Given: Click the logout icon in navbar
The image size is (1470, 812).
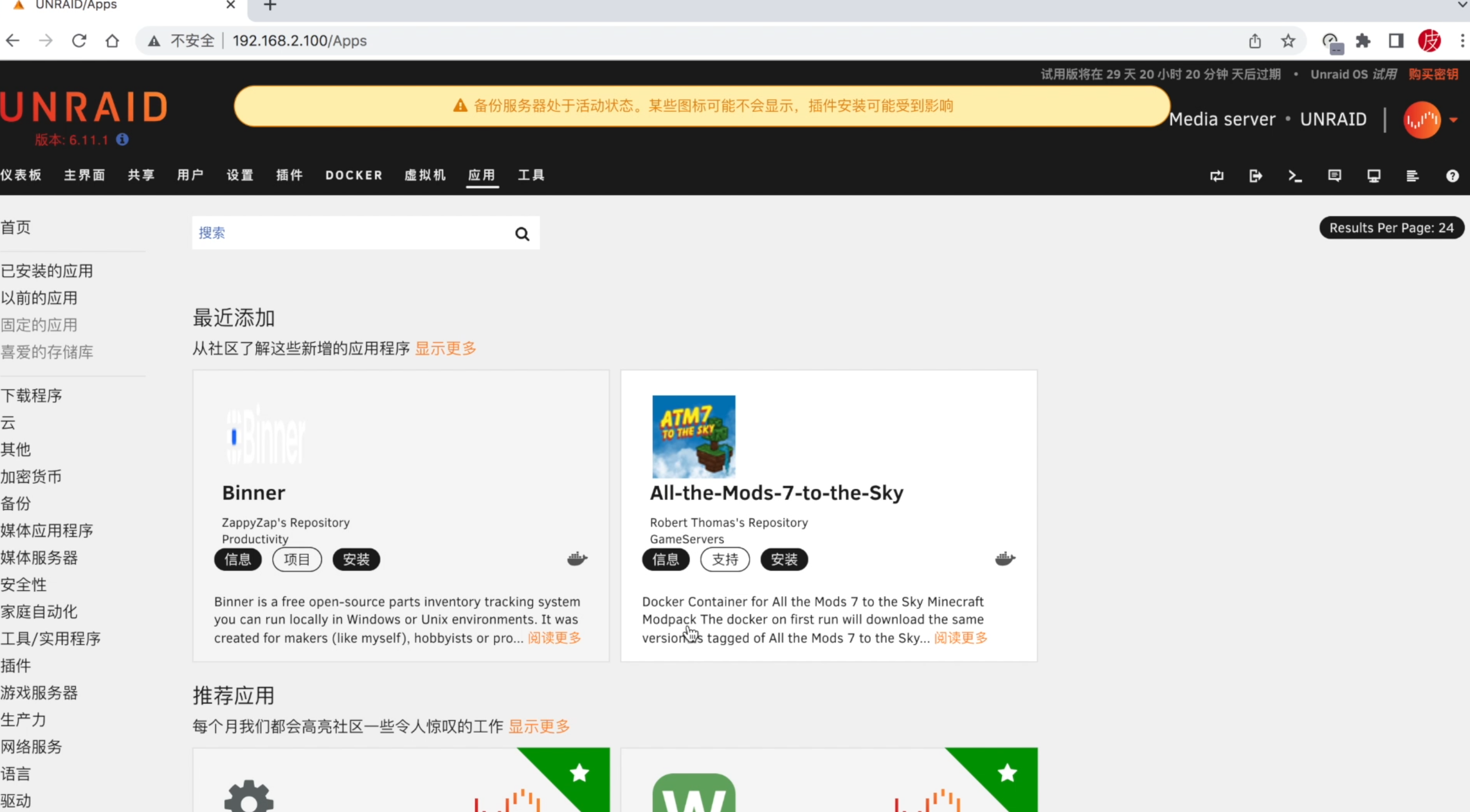Looking at the screenshot, I should 1255,176.
